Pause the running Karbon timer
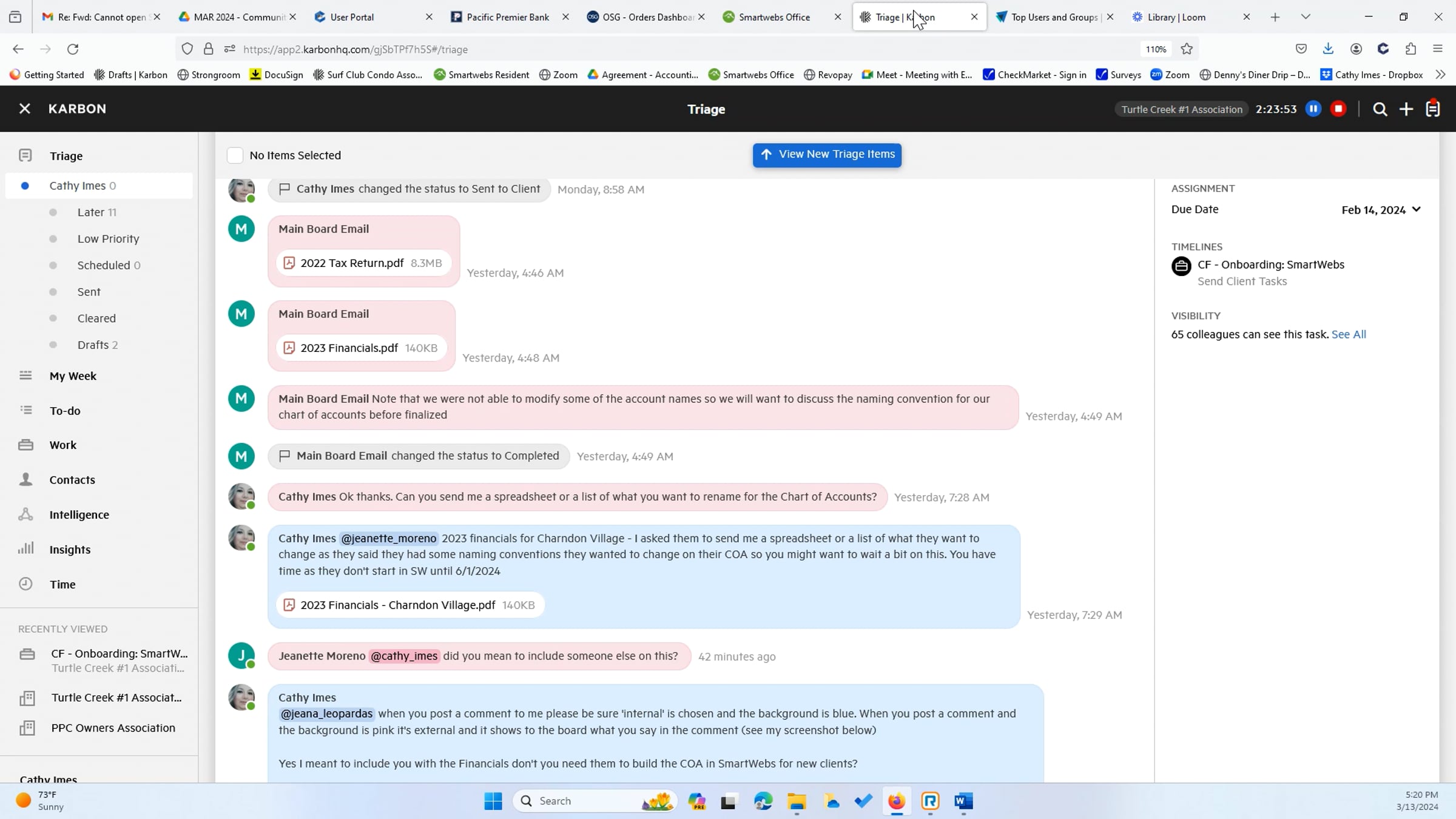Screen dimensions: 1456x819 (x=1313, y=109)
